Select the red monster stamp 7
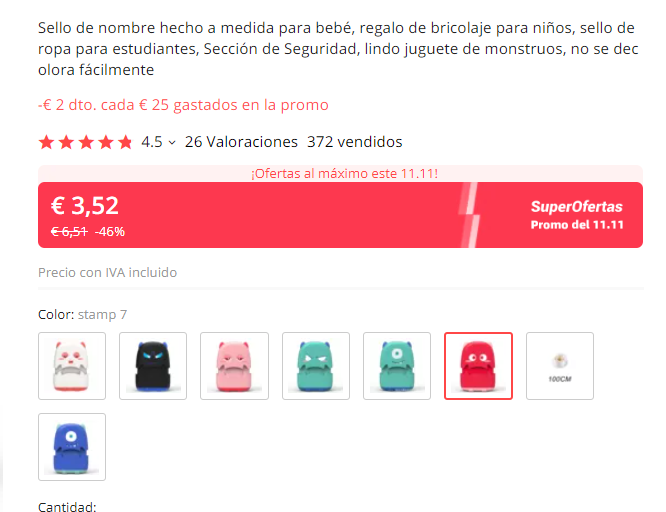The width and height of the screenshot is (666, 512). click(479, 366)
